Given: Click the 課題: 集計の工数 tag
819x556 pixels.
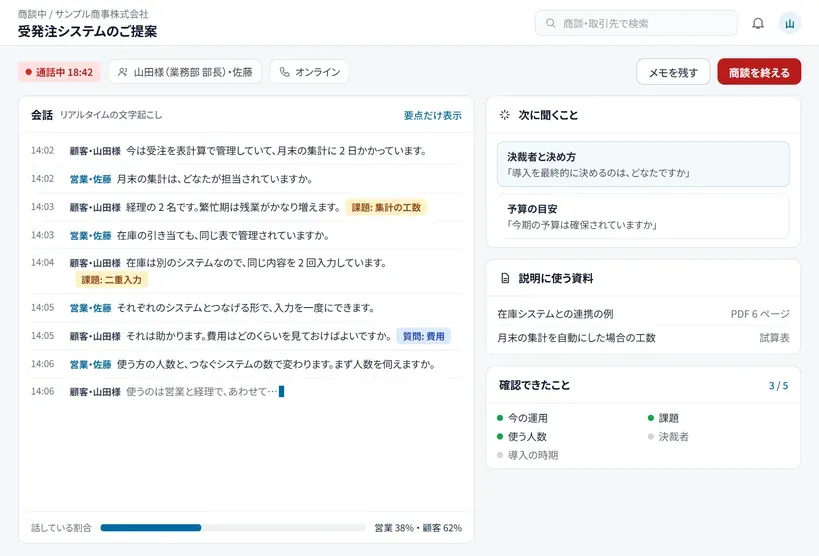Looking at the screenshot, I should click(x=386, y=207).
